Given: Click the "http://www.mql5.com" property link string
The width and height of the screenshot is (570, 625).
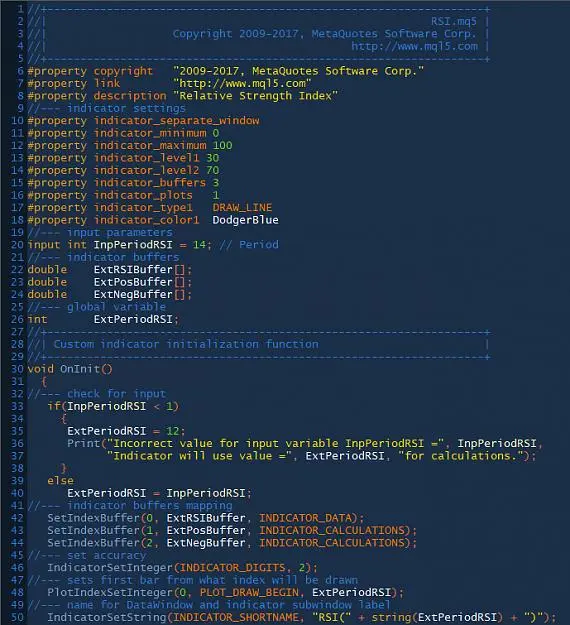Looking at the screenshot, I should click(x=242, y=83).
